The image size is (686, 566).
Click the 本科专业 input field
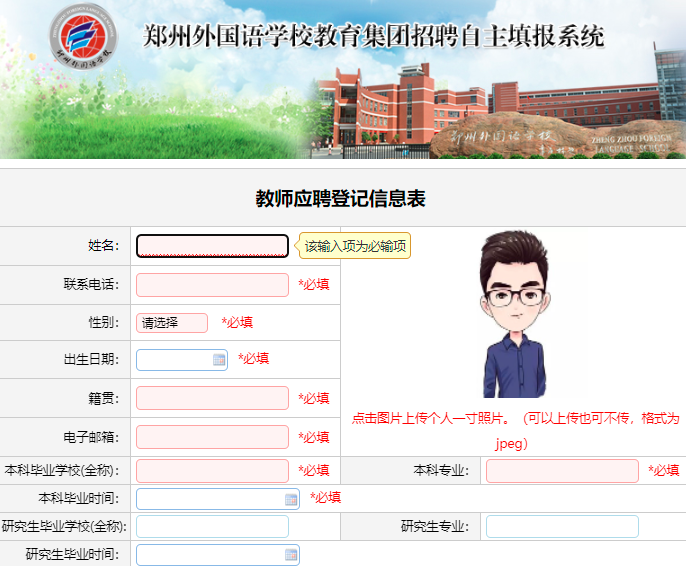pyautogui.click(x=562, y=470)
